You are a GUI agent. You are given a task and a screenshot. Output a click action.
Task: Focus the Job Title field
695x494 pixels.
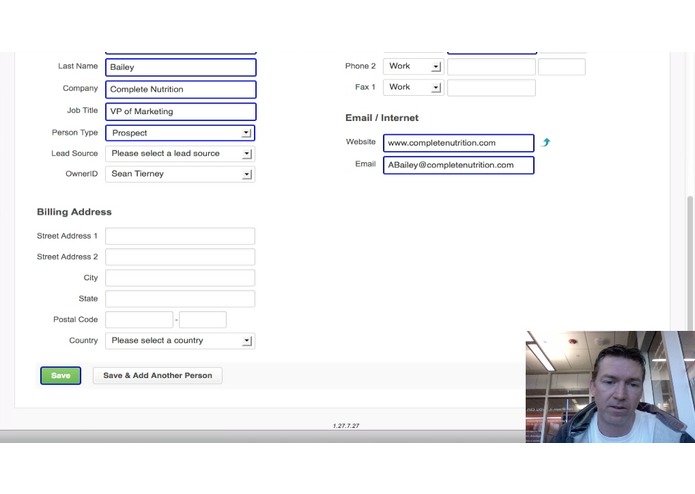click(x=181, y=112)
